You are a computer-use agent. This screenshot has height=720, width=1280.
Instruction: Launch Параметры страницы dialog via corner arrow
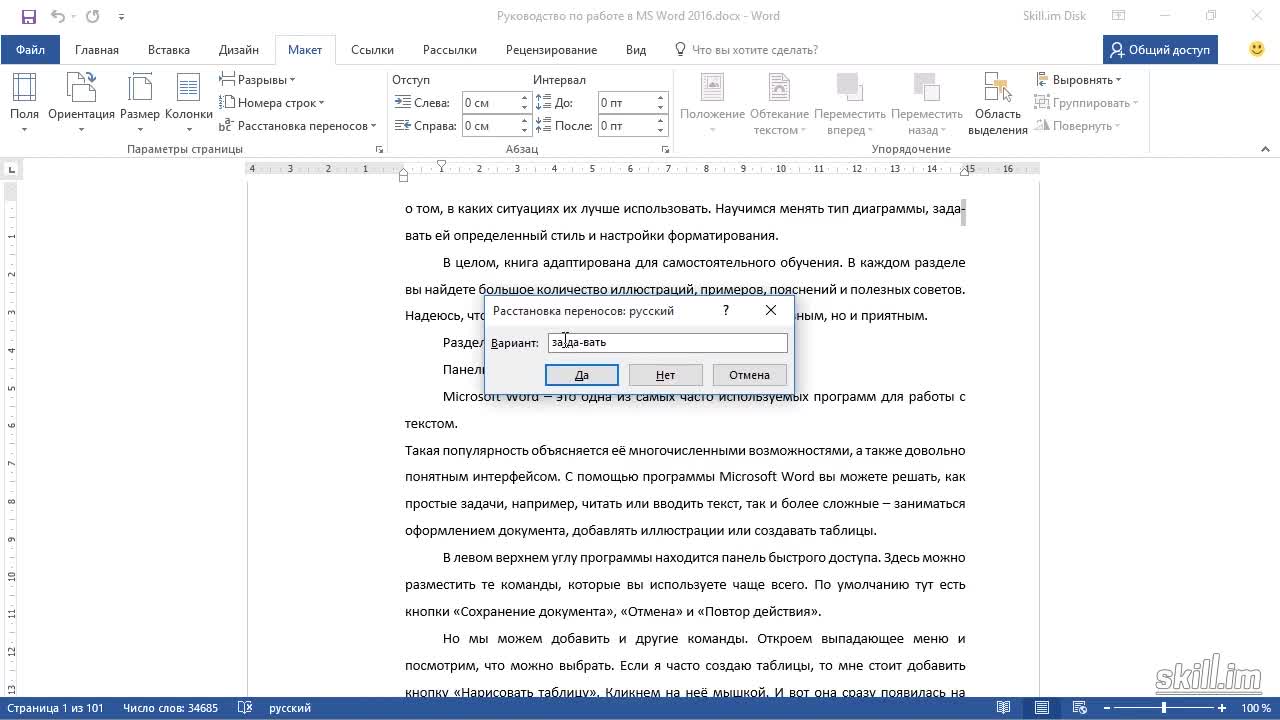coord(379,149)
